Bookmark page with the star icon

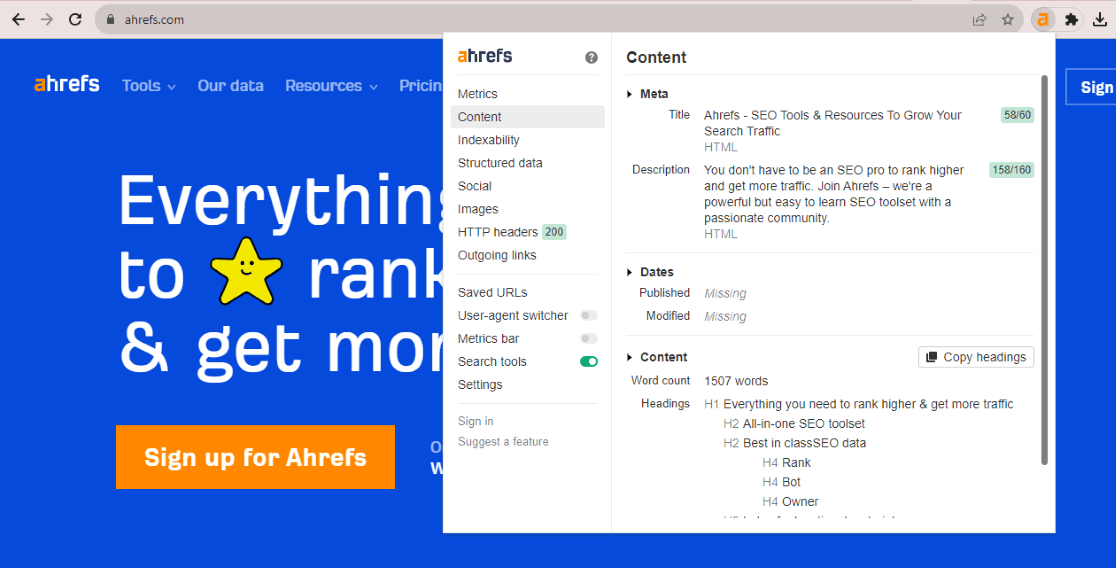click(1008, 20)
